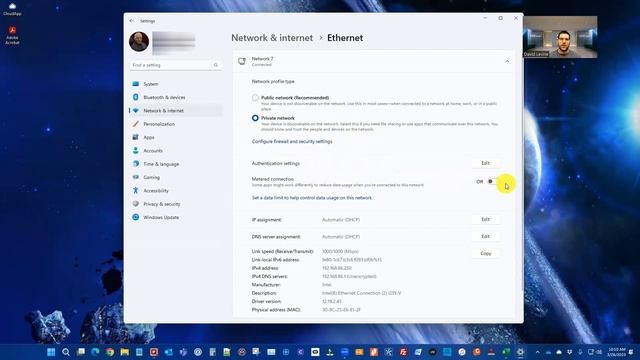Viewport: 640px width, 360px height.
Task: Open File Explorer from the taskbar
Action: pyautogui.click(x=124, y=352)
